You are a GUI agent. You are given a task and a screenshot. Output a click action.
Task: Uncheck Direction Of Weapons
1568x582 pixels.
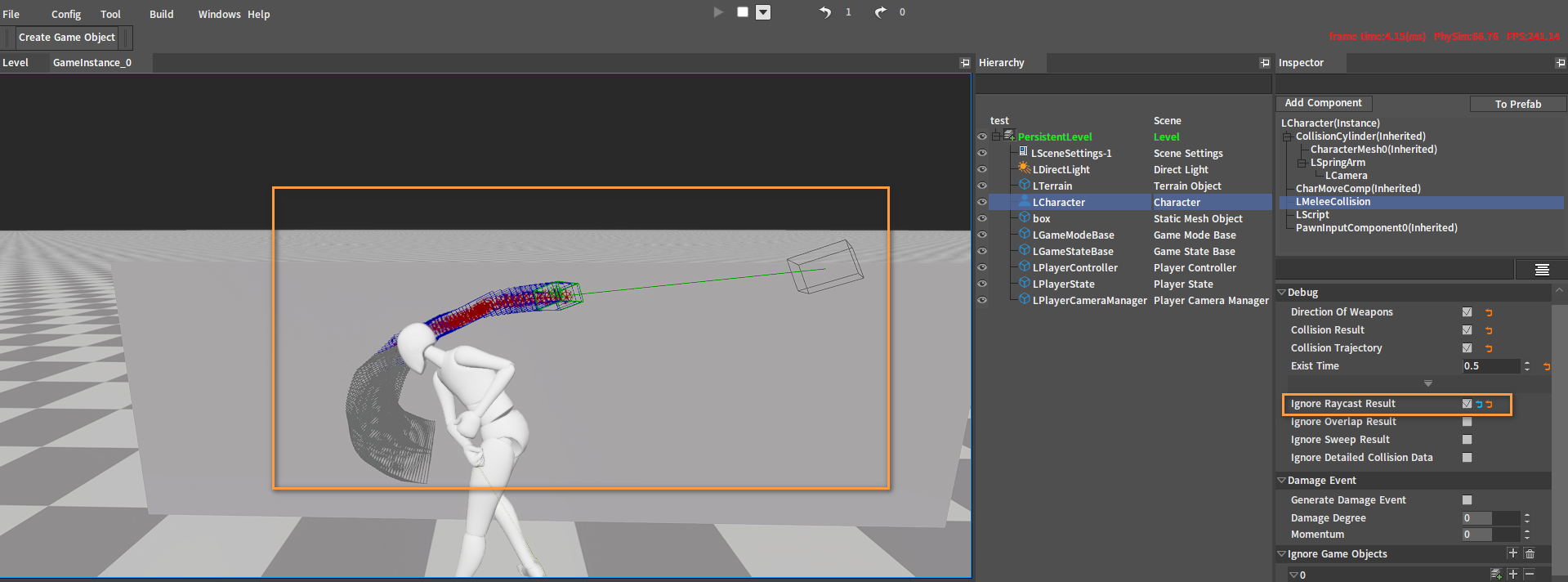pyautogui.click(x=1467, y=312)
